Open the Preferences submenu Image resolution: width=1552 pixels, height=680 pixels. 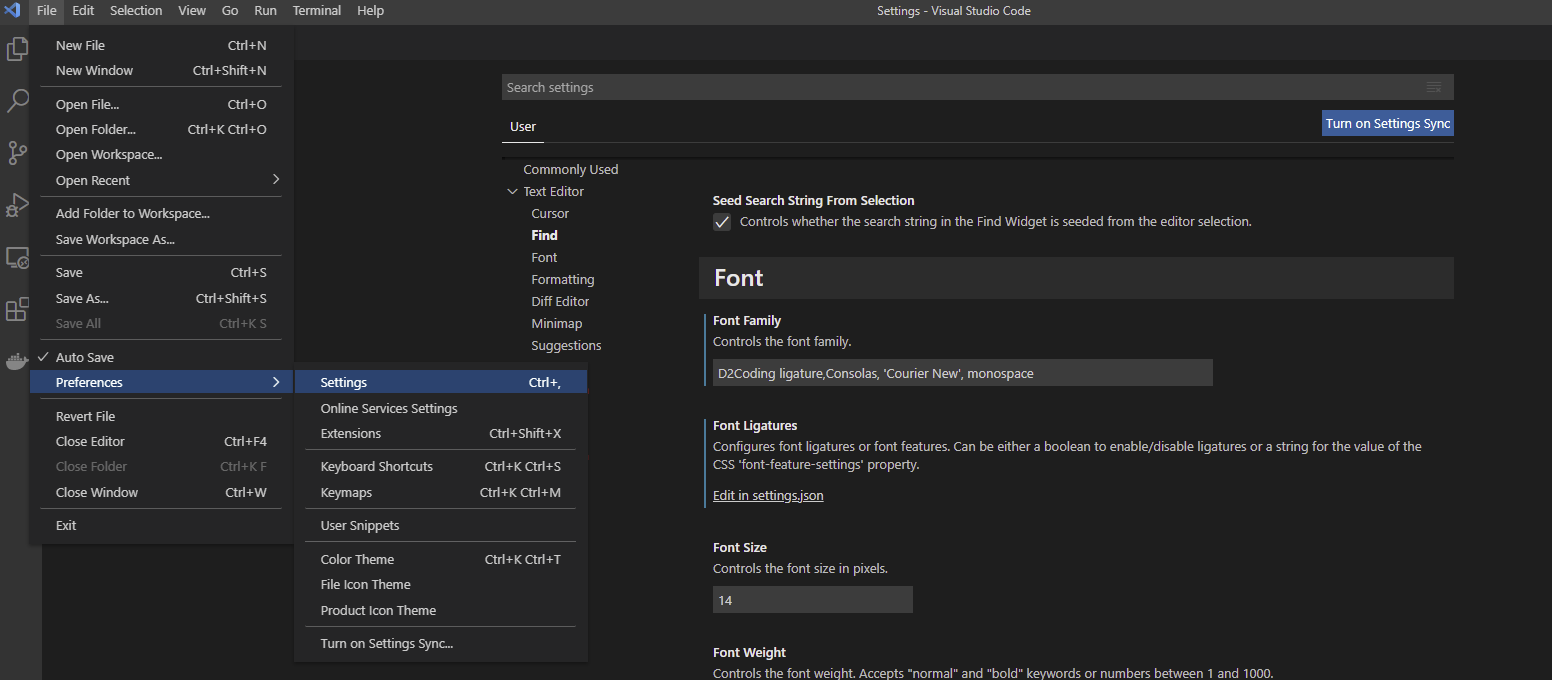click(162, 382)
